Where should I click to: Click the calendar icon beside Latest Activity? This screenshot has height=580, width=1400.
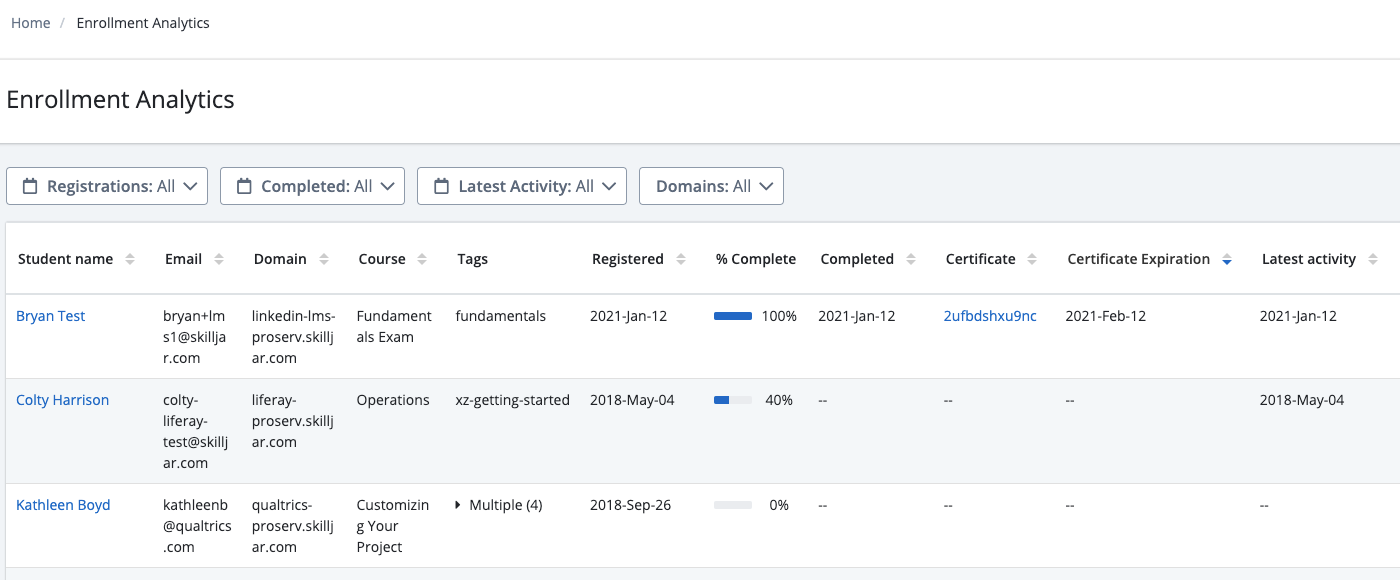[441, 186]
